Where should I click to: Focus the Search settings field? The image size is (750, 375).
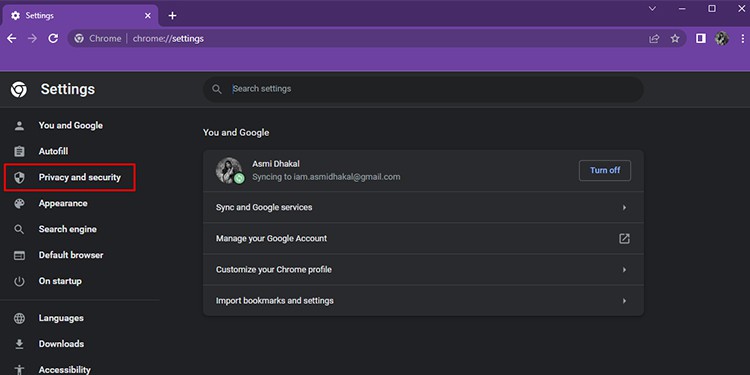[x=423, y=89]
